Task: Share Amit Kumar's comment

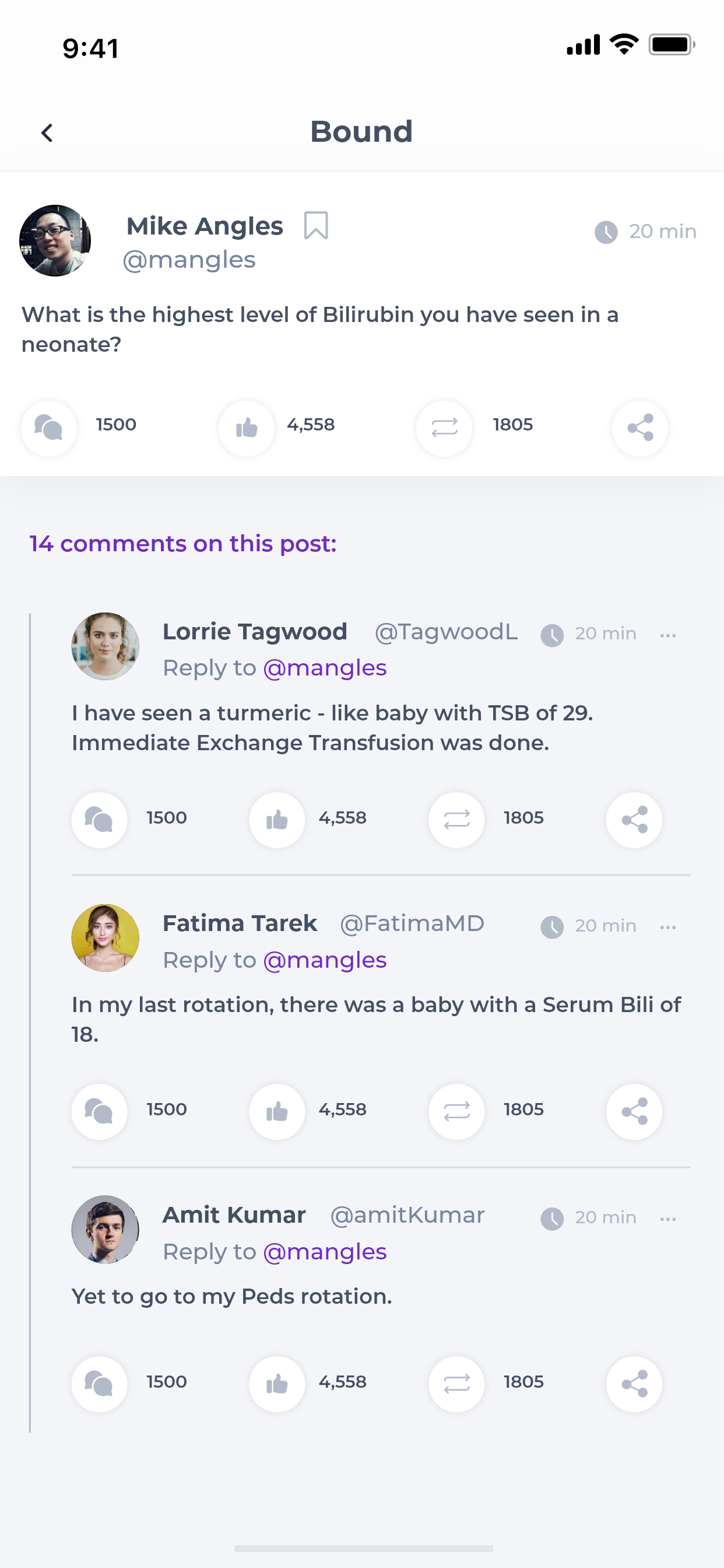Action: pyautogui.click(x=634, y=1384)
